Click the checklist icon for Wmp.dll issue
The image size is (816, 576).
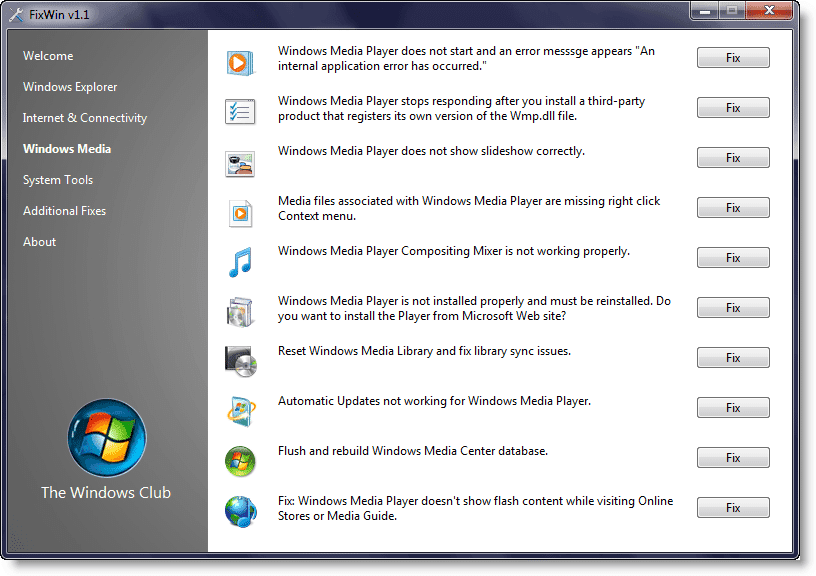tap(240, 111)
